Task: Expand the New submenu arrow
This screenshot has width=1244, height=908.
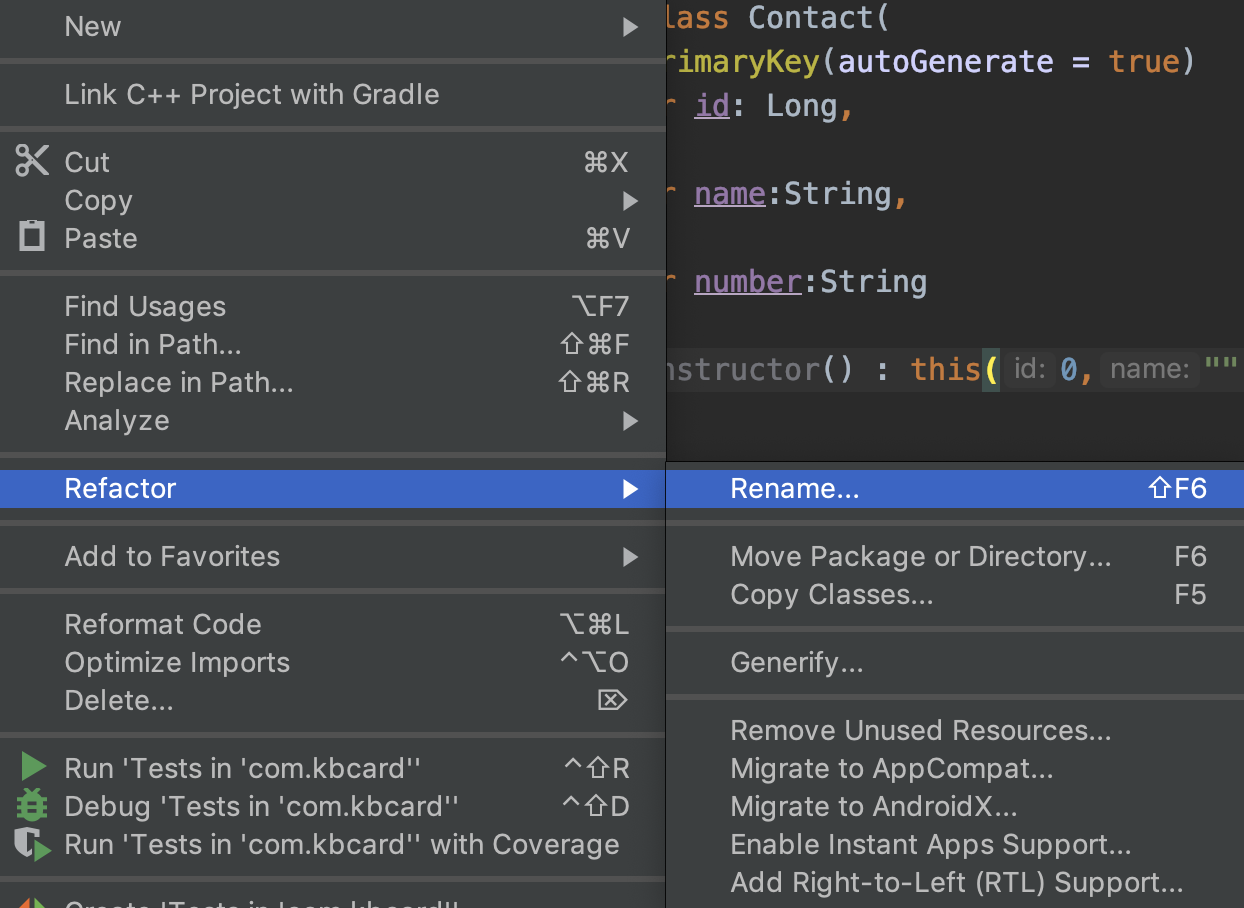Action: (x=630, y=27)
